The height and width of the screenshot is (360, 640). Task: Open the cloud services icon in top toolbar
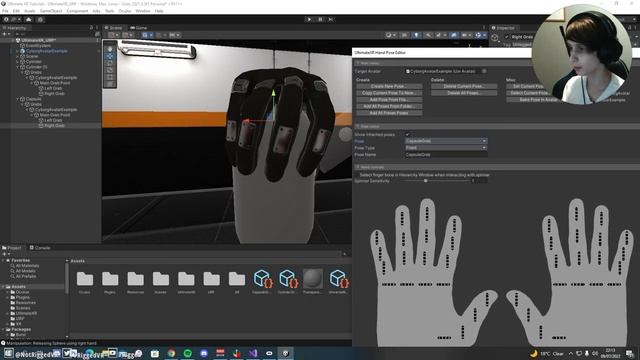[x=29, y=19]
